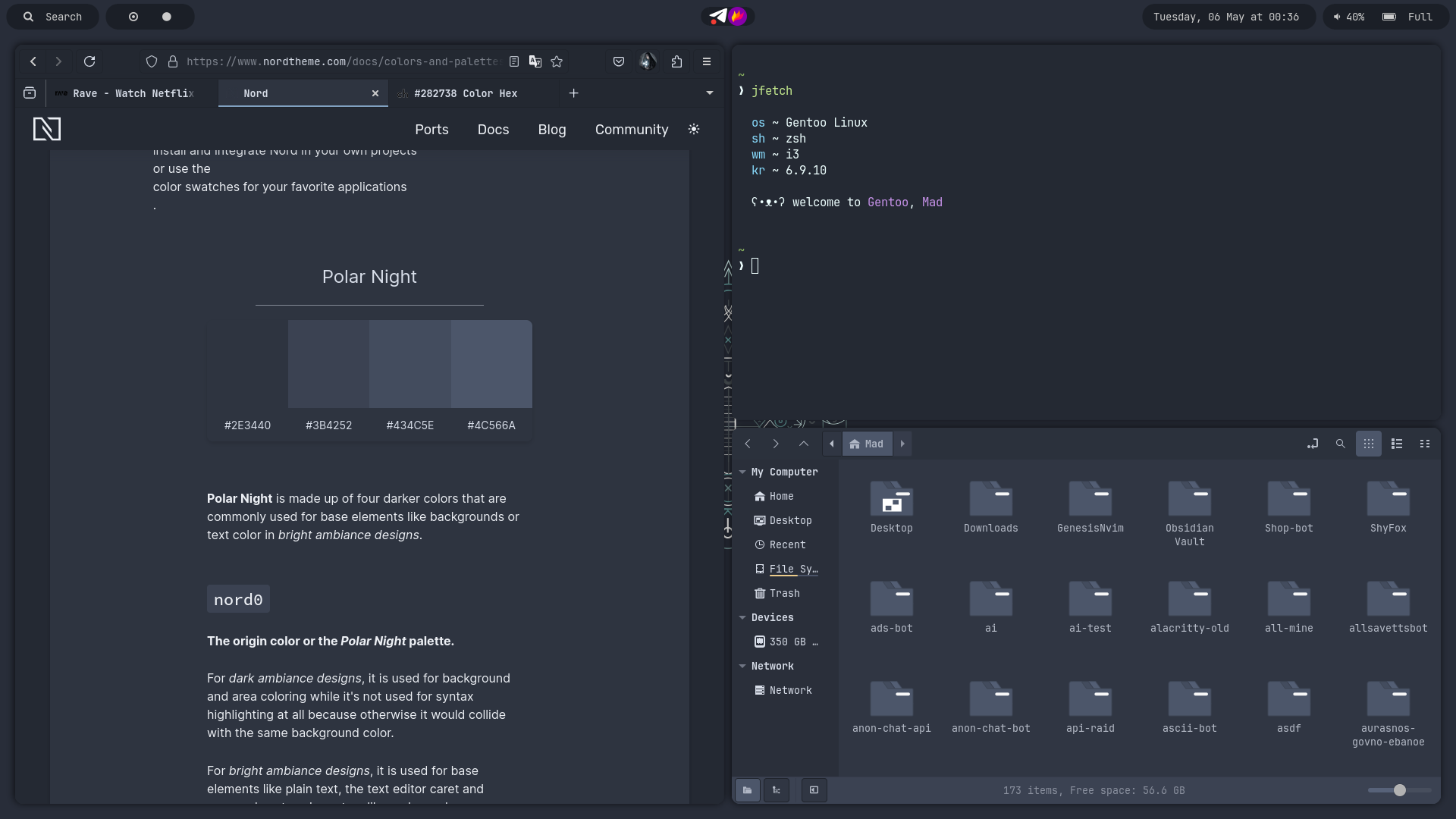This screenshot has width=1456, height=819.
Task: Collapse the Devices sidebar section
Action: click(x=742, y=617)
